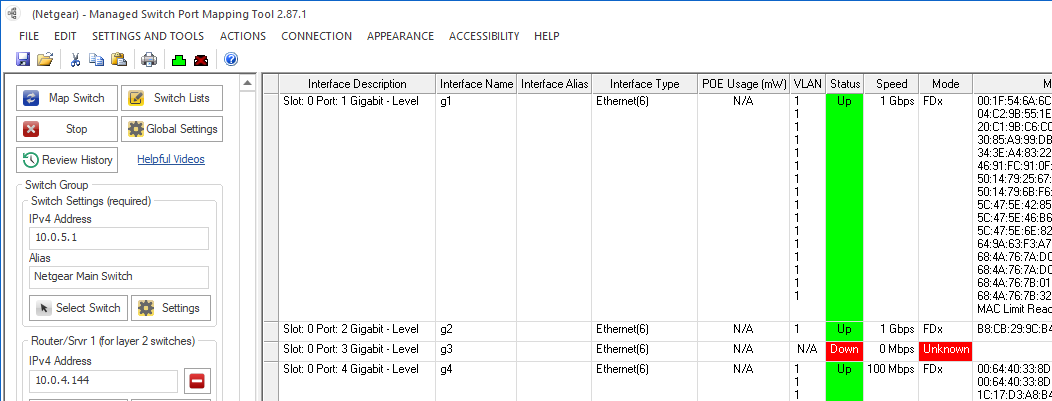Click the Ethernet(6) type cell in g2 row

tap(645, 331)
